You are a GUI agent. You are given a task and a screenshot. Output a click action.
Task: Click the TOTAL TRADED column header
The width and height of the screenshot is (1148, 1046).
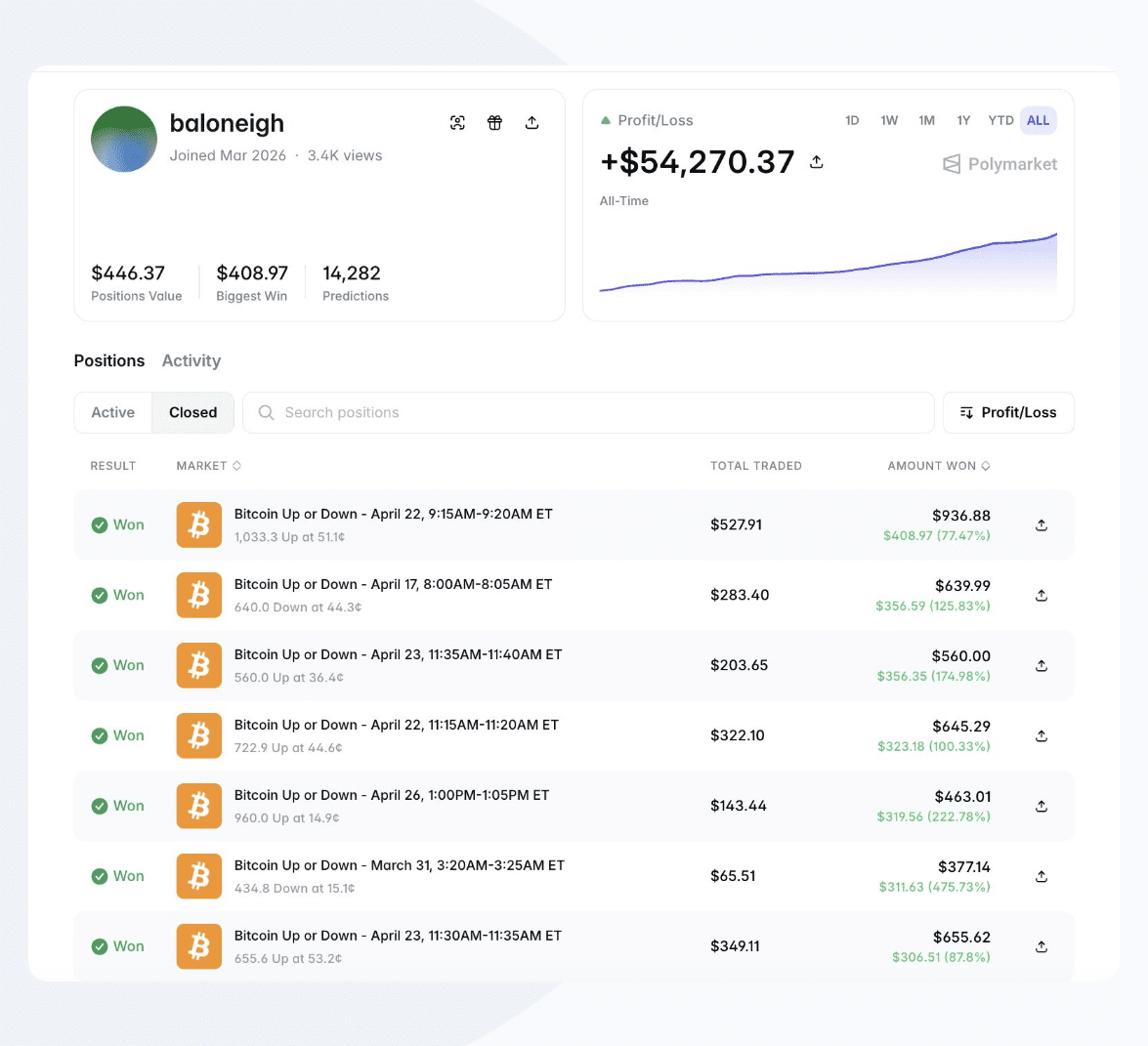[755, 466]
